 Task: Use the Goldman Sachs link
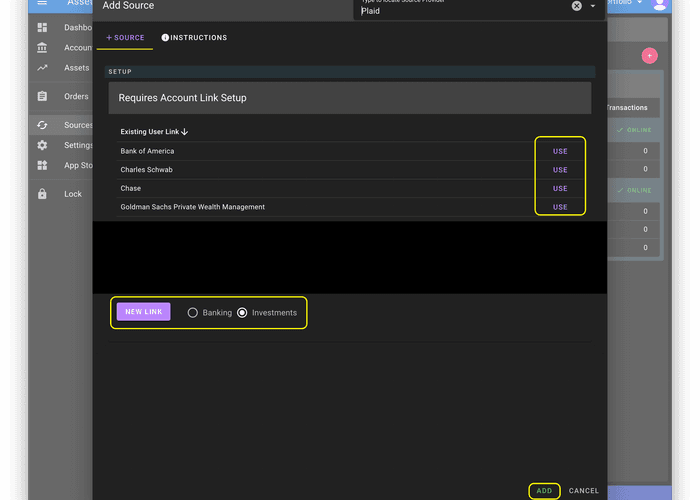[560, 207]
